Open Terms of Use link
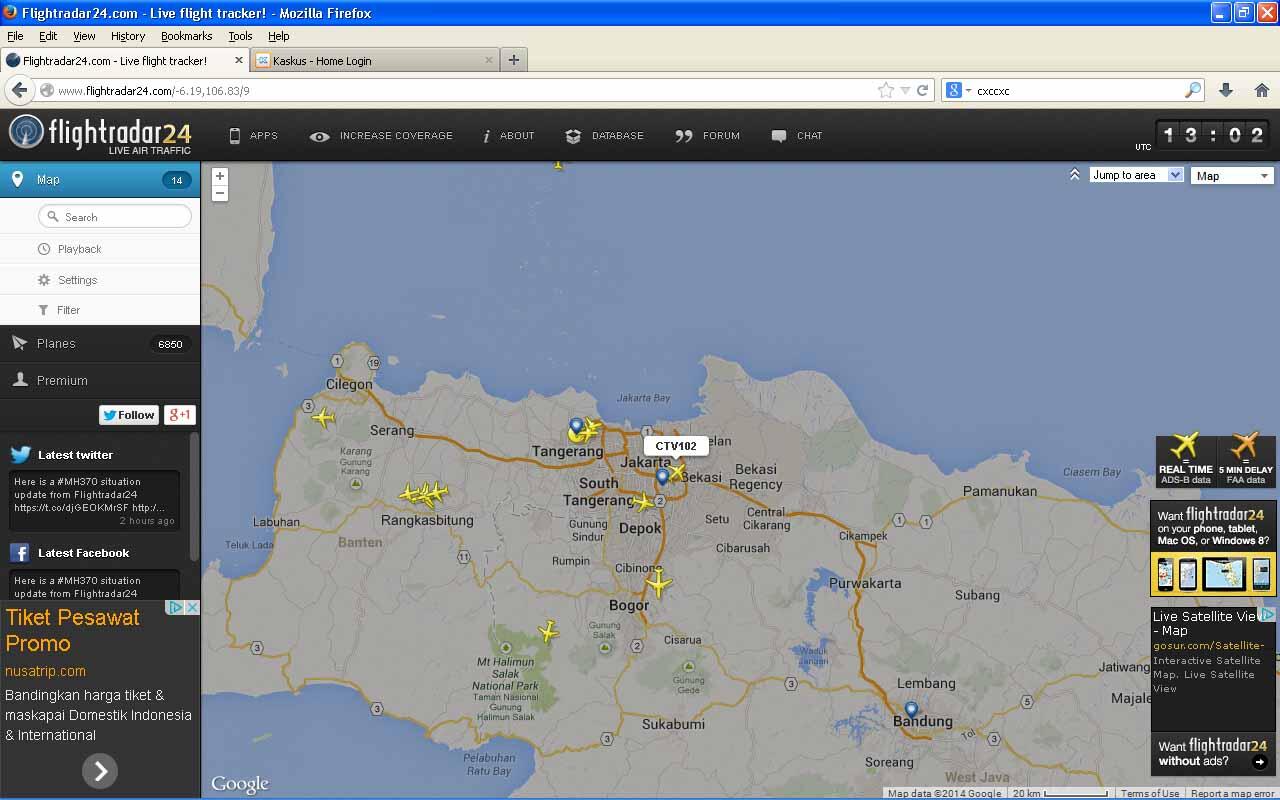 1149,794
